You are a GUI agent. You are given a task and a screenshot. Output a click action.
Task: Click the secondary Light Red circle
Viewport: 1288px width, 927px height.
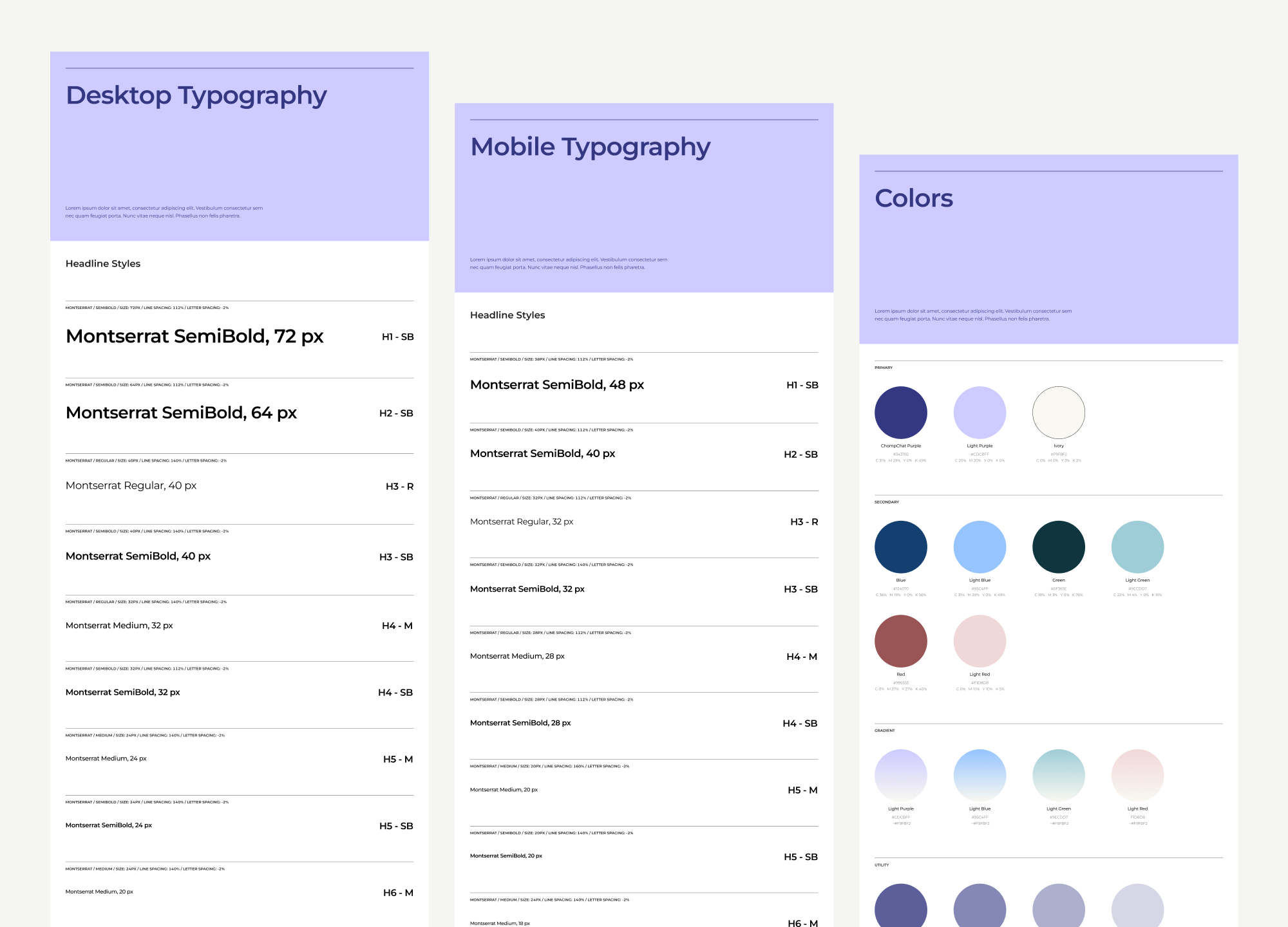click(x=980, y=641)
